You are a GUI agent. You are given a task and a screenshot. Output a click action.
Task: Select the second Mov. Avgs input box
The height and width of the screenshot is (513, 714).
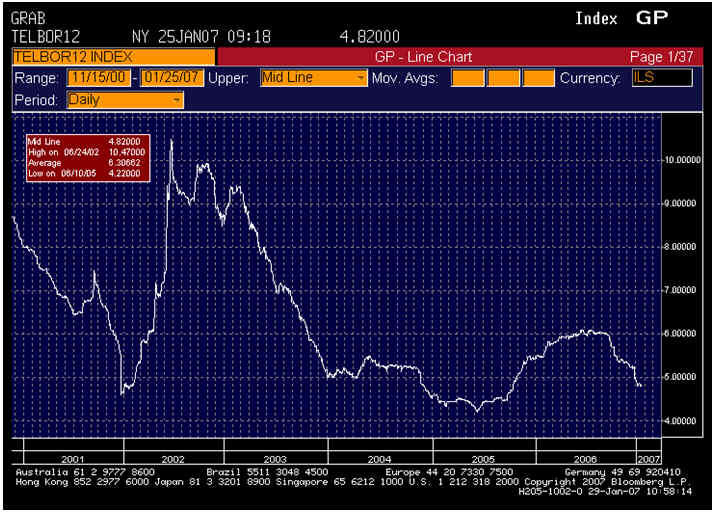coord(503,78)
